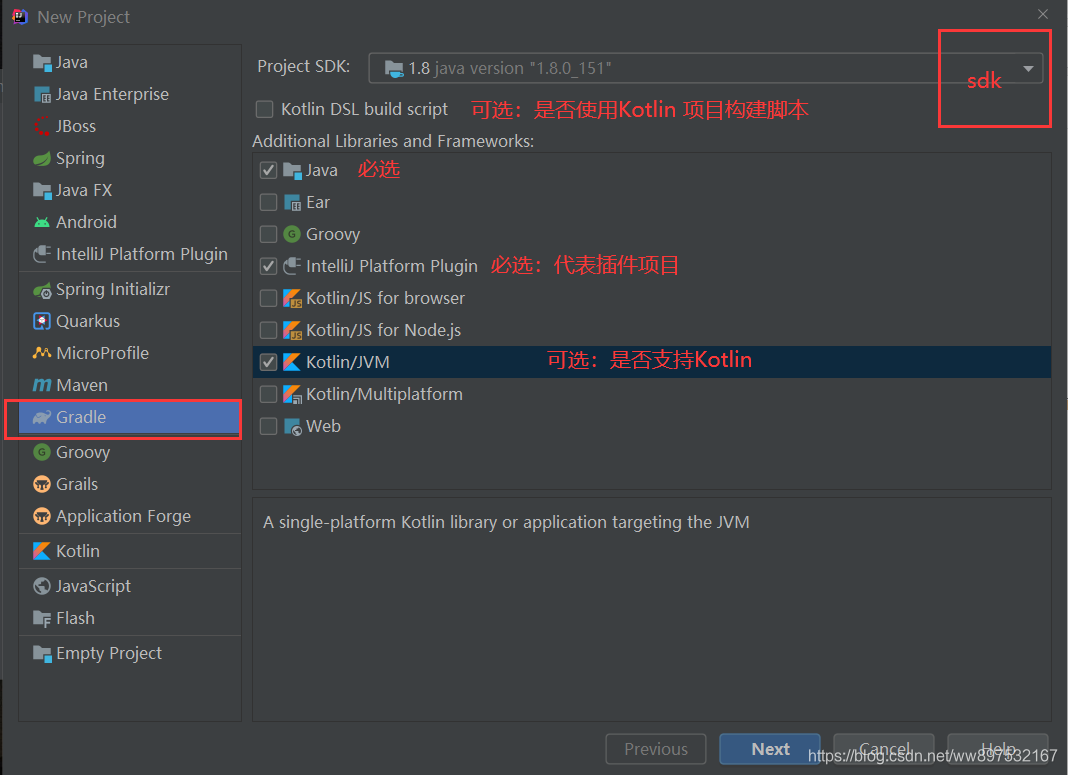
Task: Click the Java framework folder icon
Action: [292, 170]
